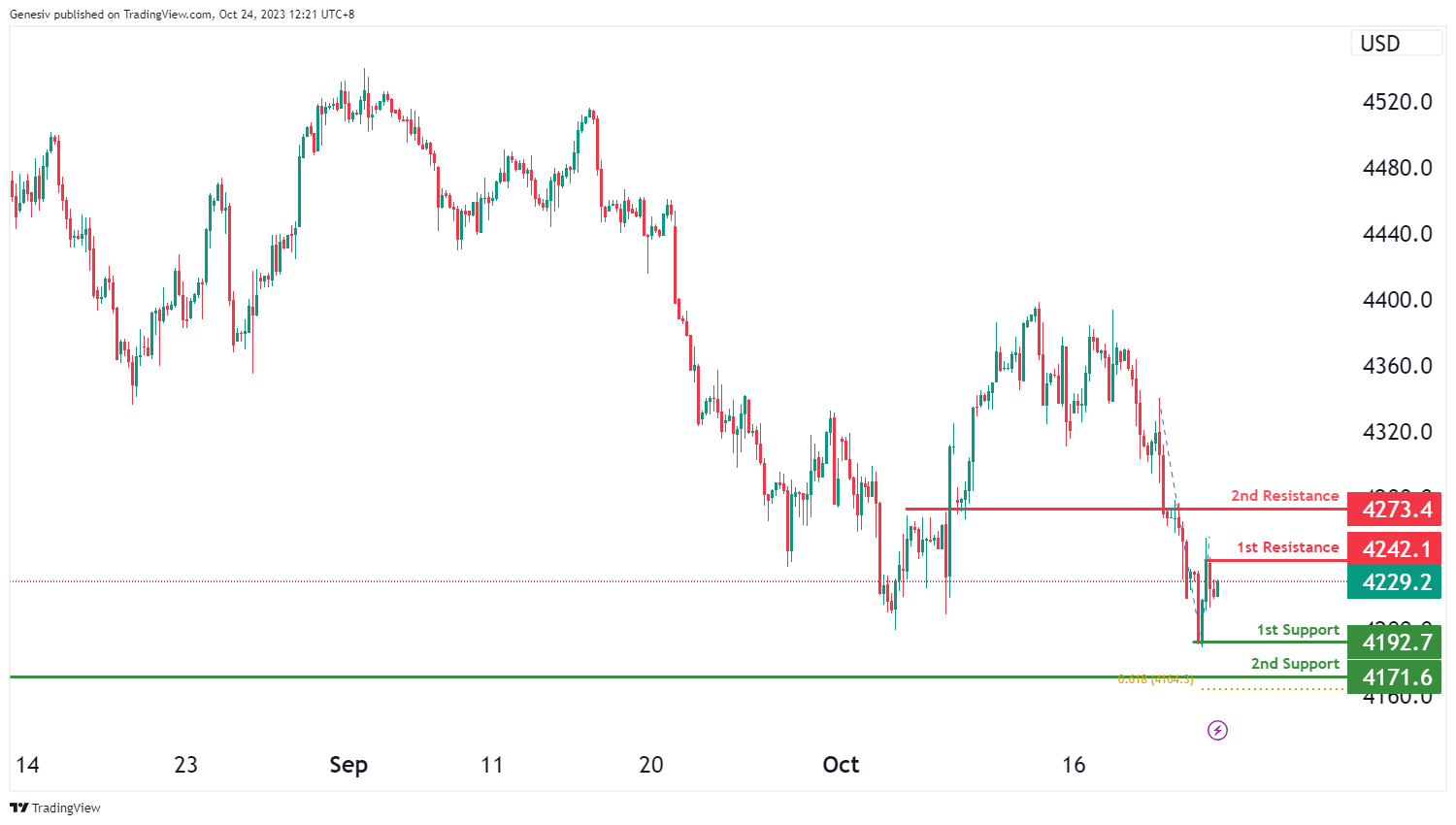Select the green 4192.7 support price tag
The height and width of the screenshot is (825, 1456).
tap(1395, 643)
